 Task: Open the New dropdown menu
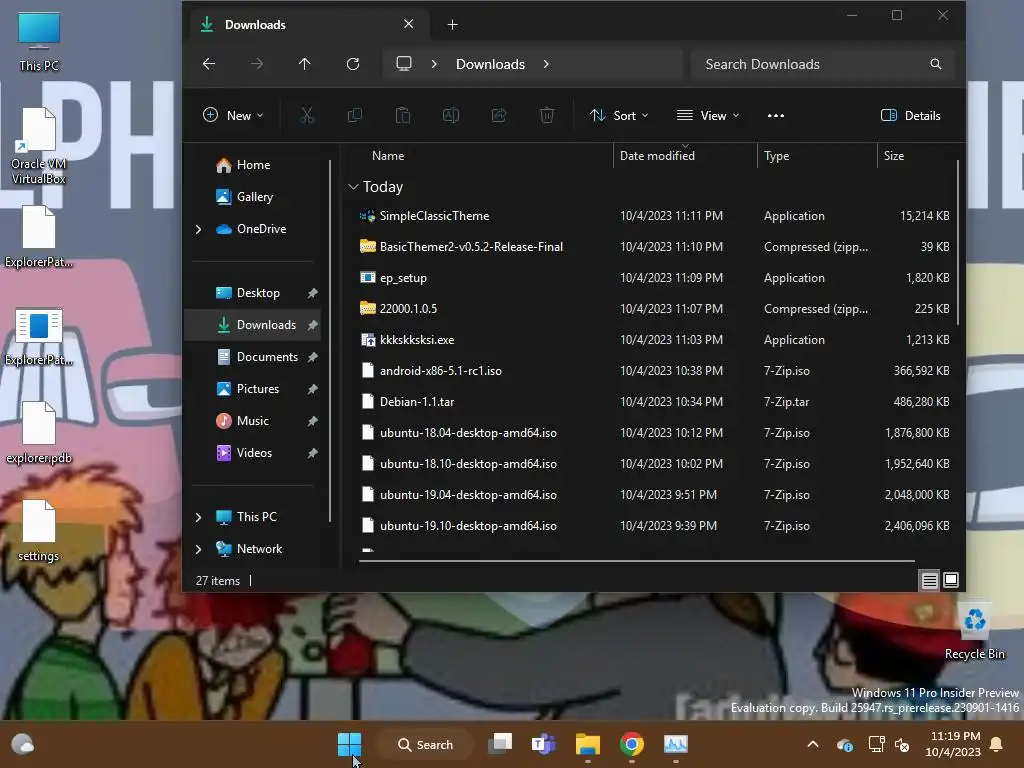click(x=233, y=116)
